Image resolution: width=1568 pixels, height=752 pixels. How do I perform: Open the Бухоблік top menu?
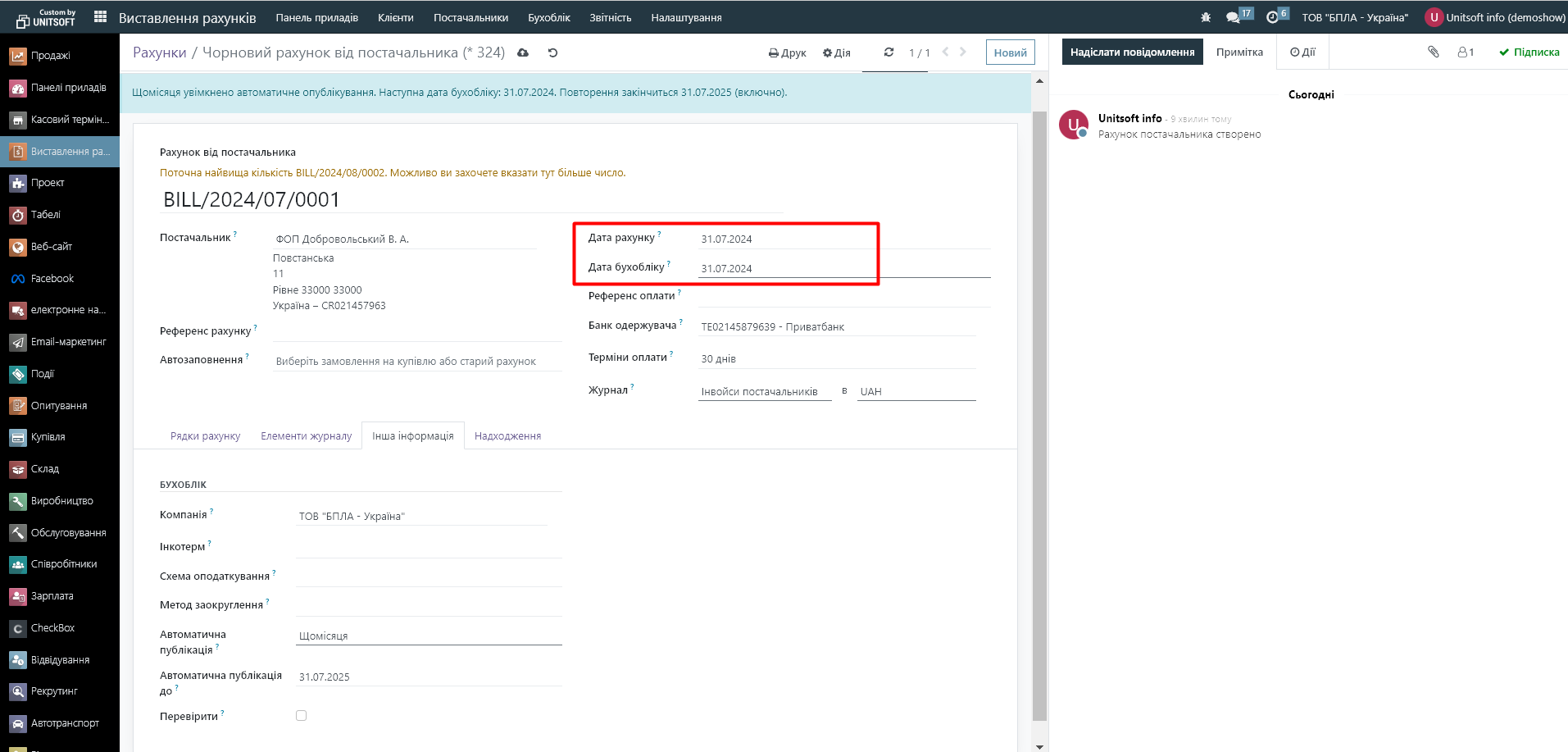548,17
